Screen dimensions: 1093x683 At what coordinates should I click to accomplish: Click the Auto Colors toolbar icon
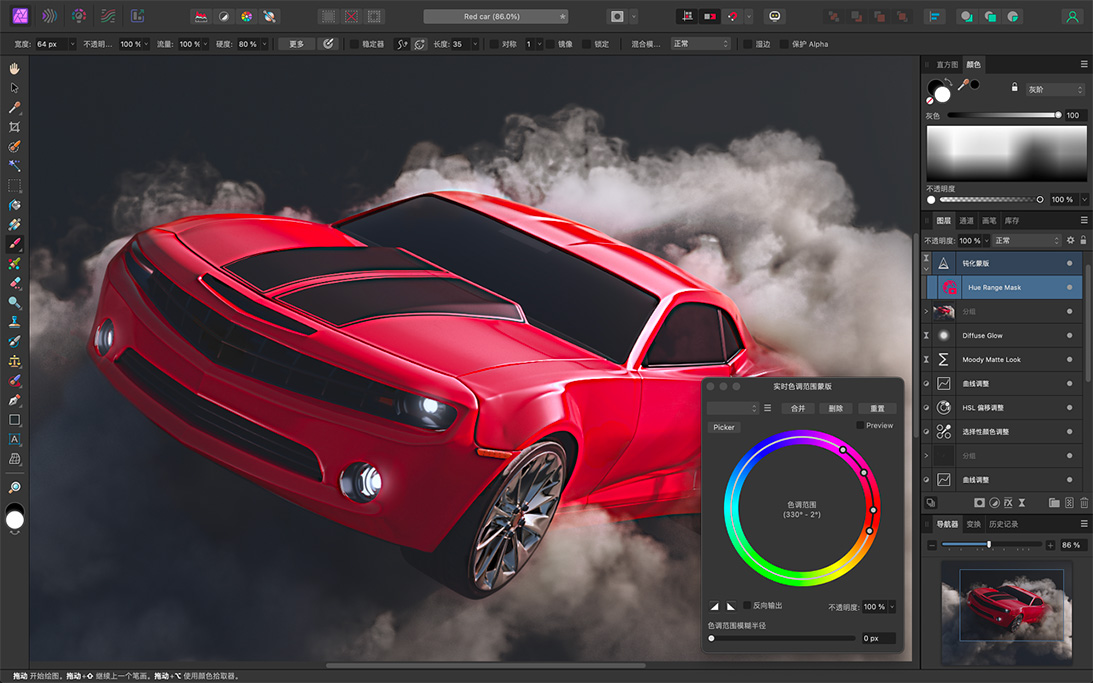[x=246, y=17]
